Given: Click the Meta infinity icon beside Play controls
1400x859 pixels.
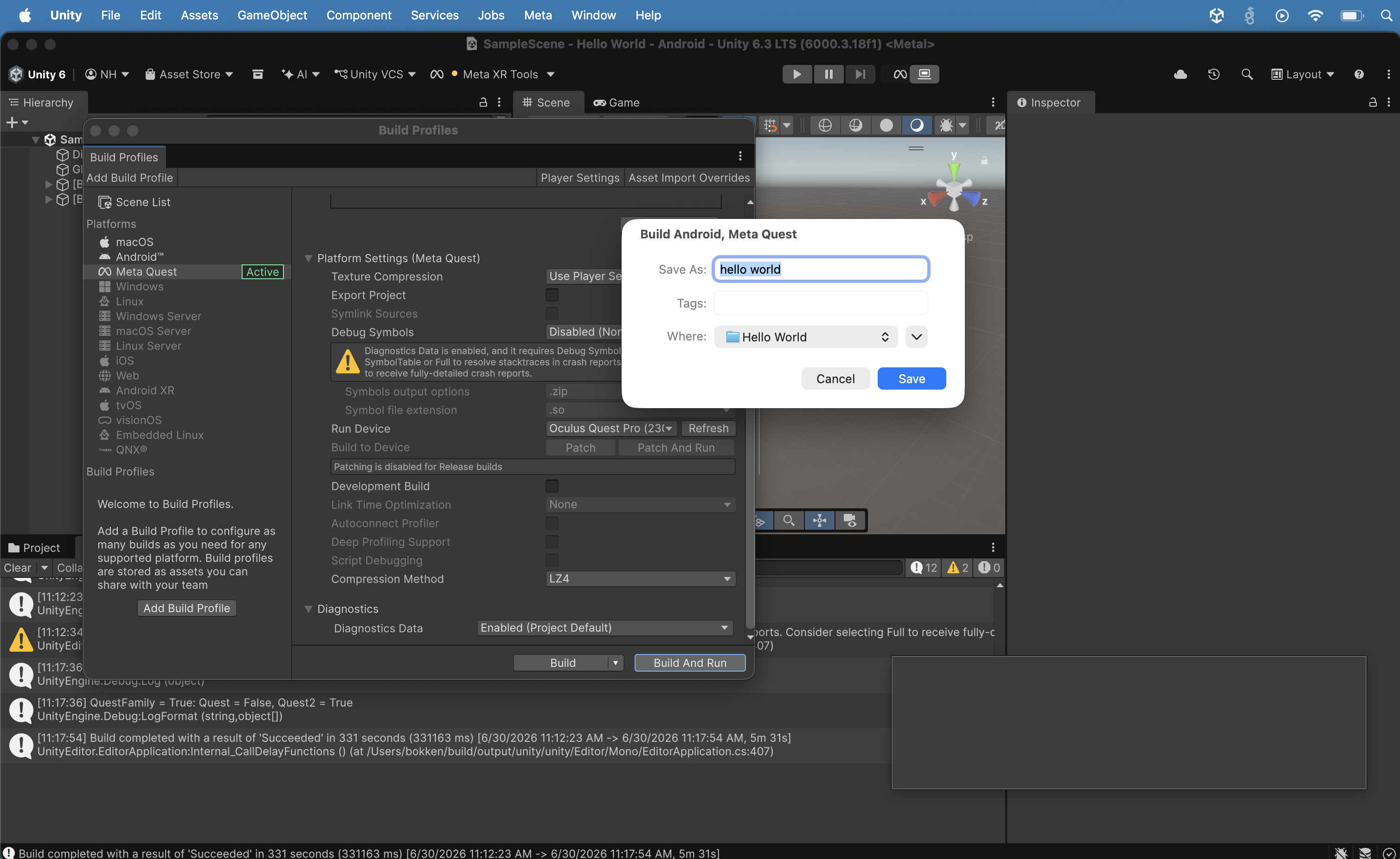Looking at the screenshot, I should point(899,74).
